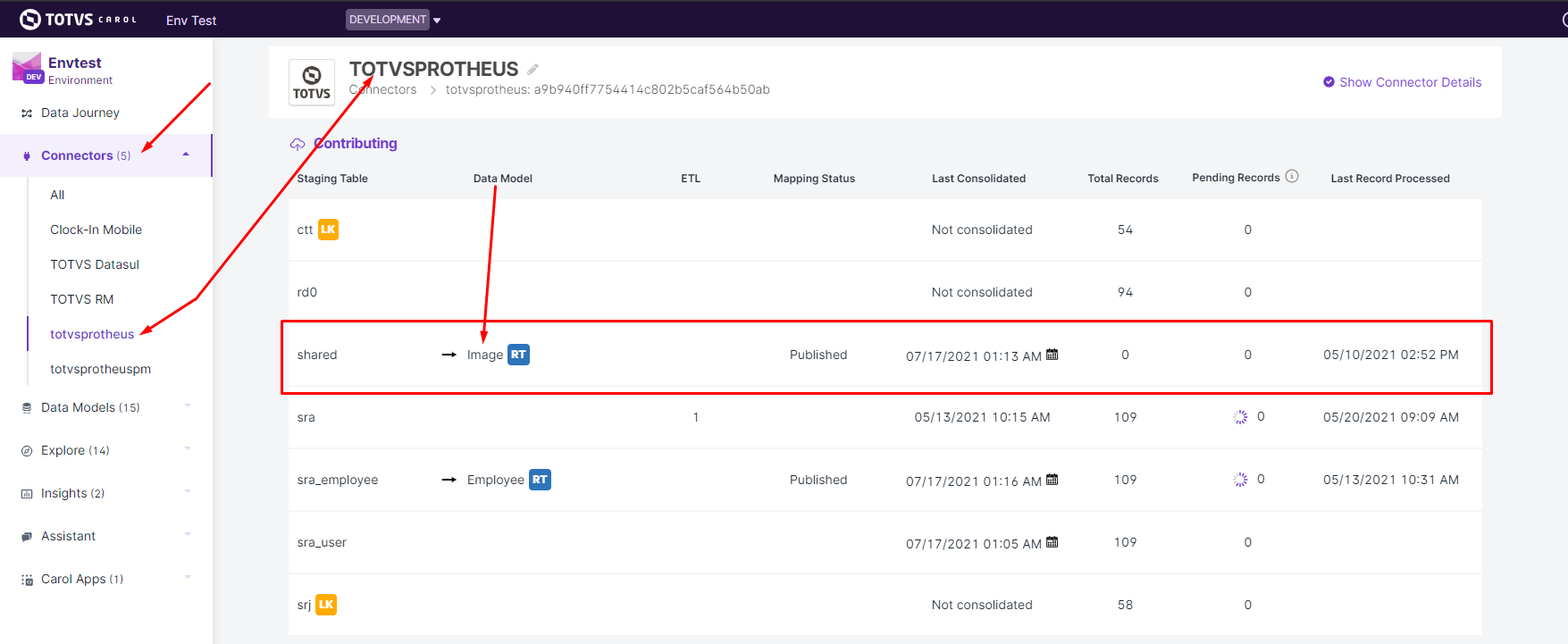Click the Total Records column header
The image size is (1568, 644).
1123,179
